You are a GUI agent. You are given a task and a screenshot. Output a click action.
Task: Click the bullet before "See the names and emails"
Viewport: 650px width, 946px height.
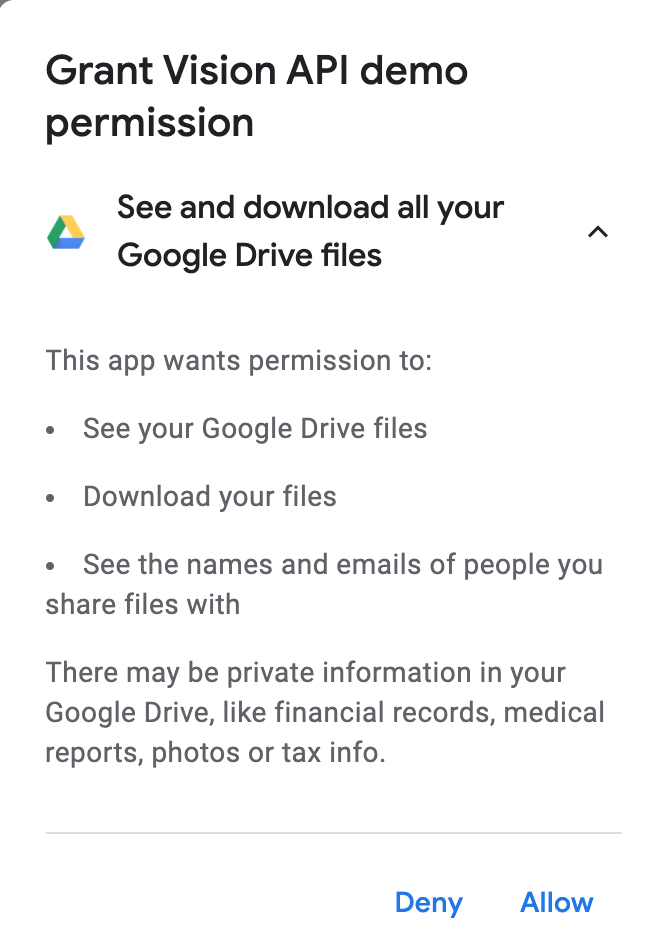pyautogui.click(x=51, y=566)
